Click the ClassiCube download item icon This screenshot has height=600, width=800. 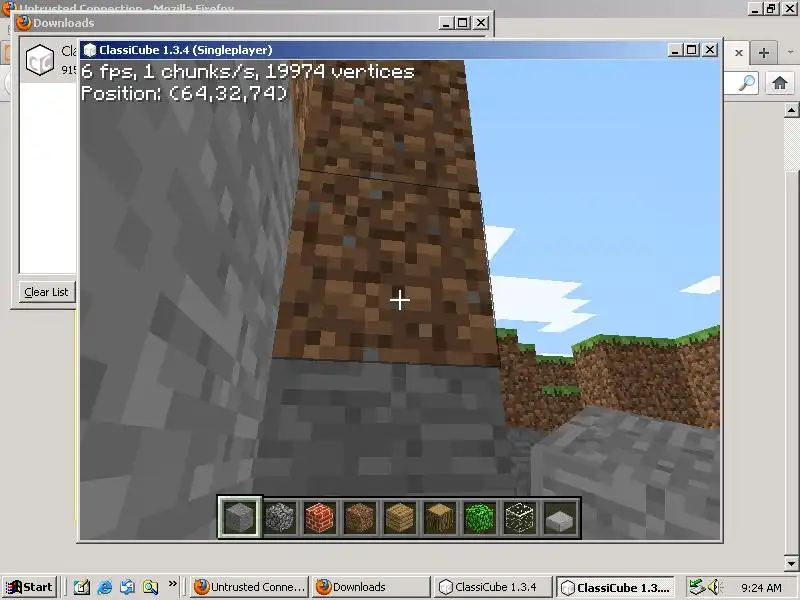[40, 60]
